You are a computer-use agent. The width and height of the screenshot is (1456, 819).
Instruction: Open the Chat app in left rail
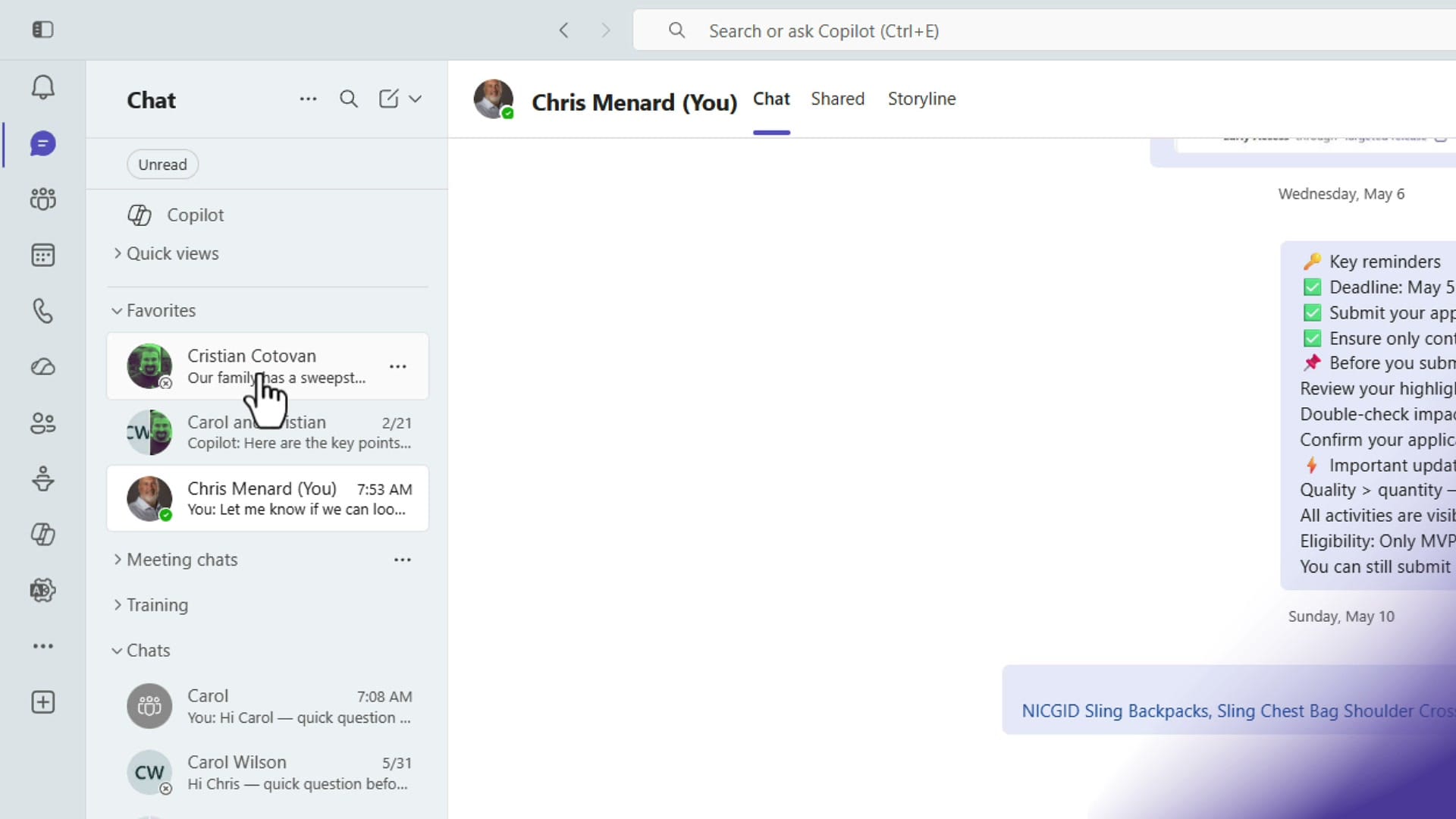pos(43,143)
